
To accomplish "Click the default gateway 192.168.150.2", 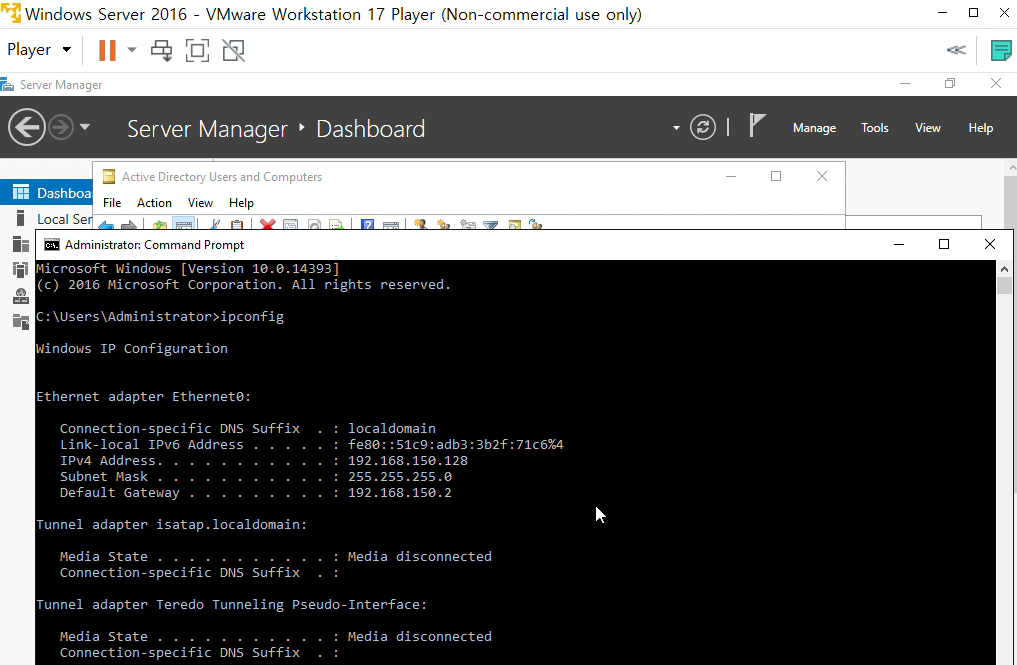I will (400, 492).
